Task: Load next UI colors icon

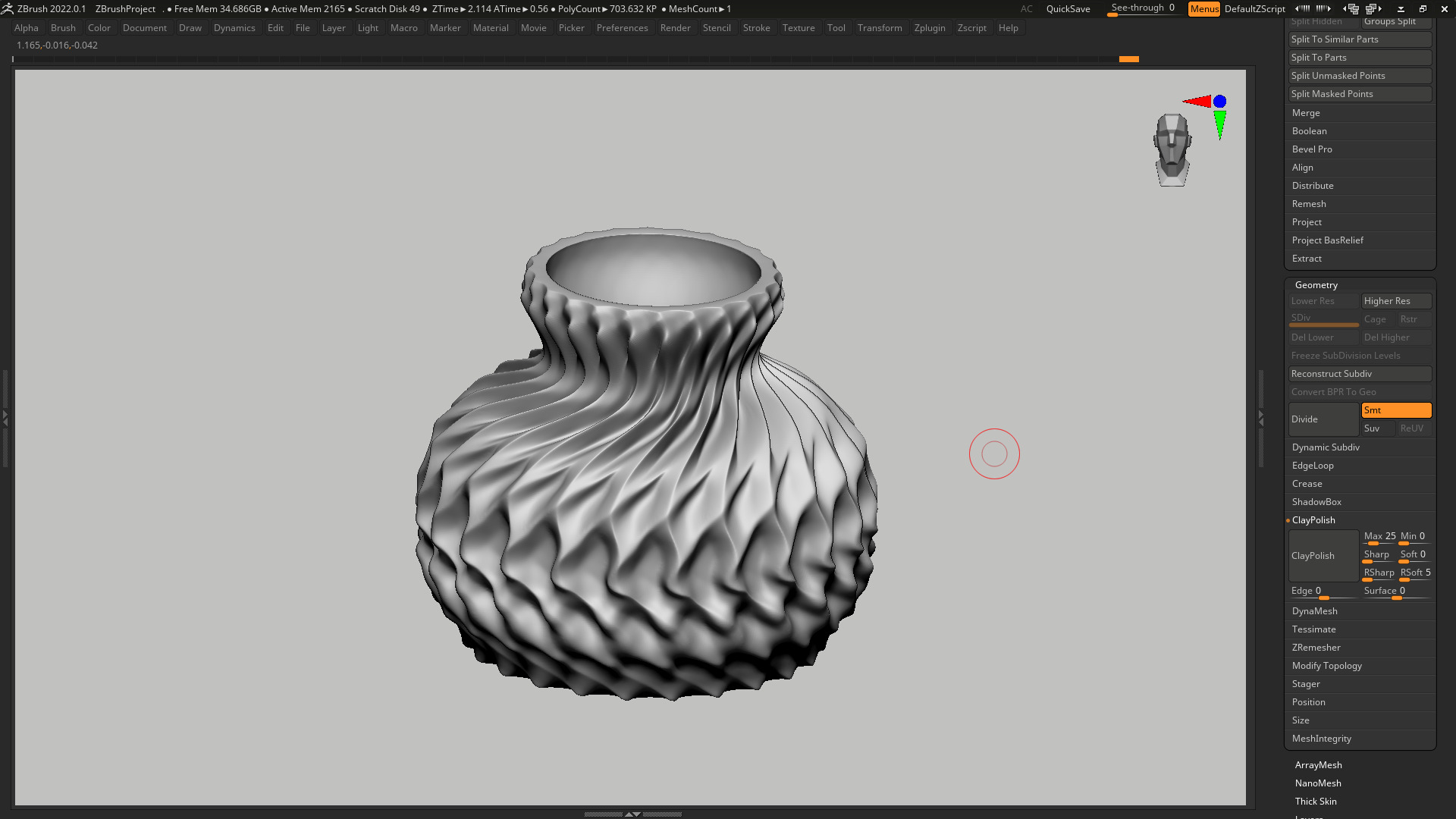Action: click(1374, 8)
